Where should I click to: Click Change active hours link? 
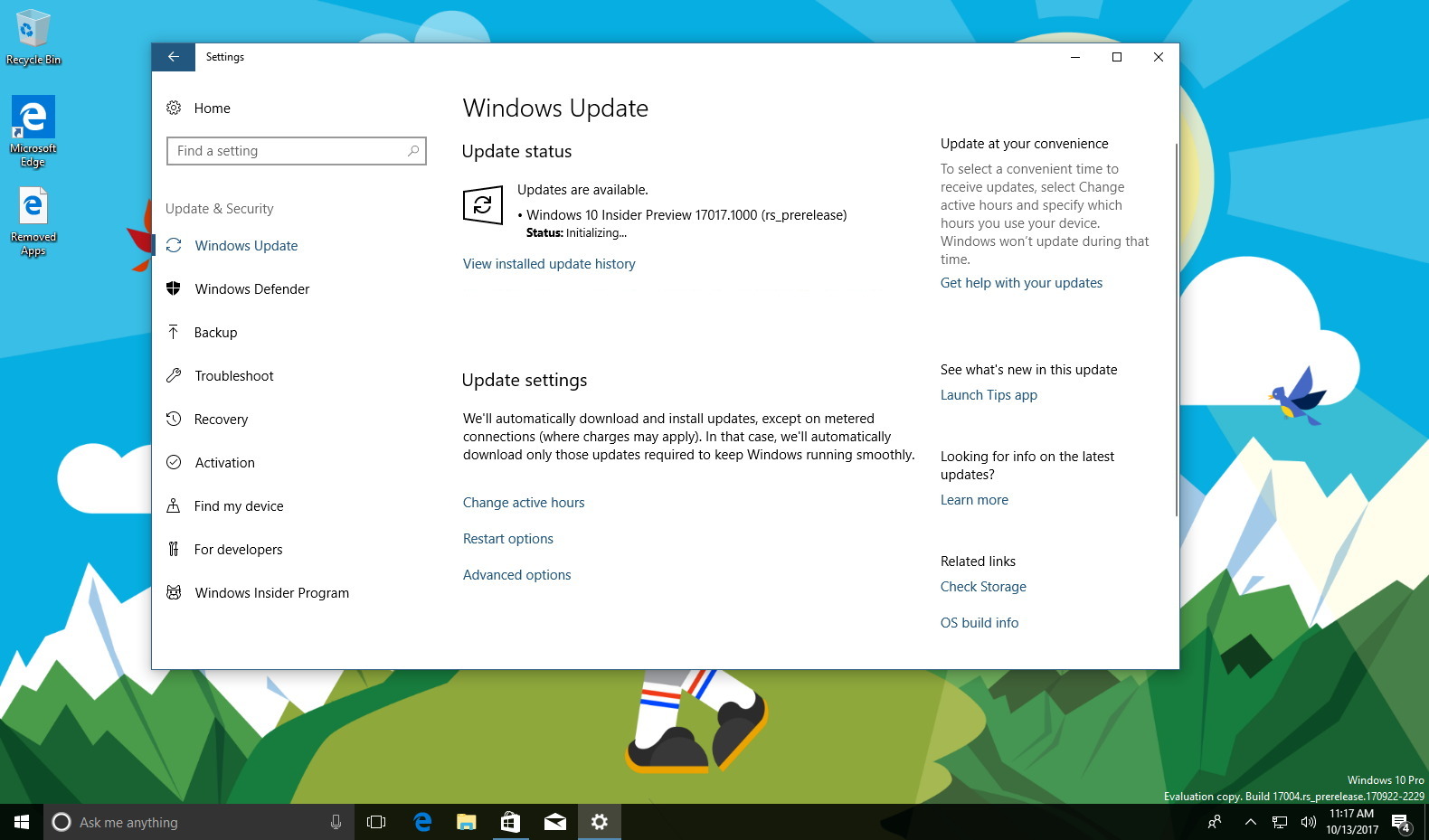pyautogui.click(x=524, y=503)
